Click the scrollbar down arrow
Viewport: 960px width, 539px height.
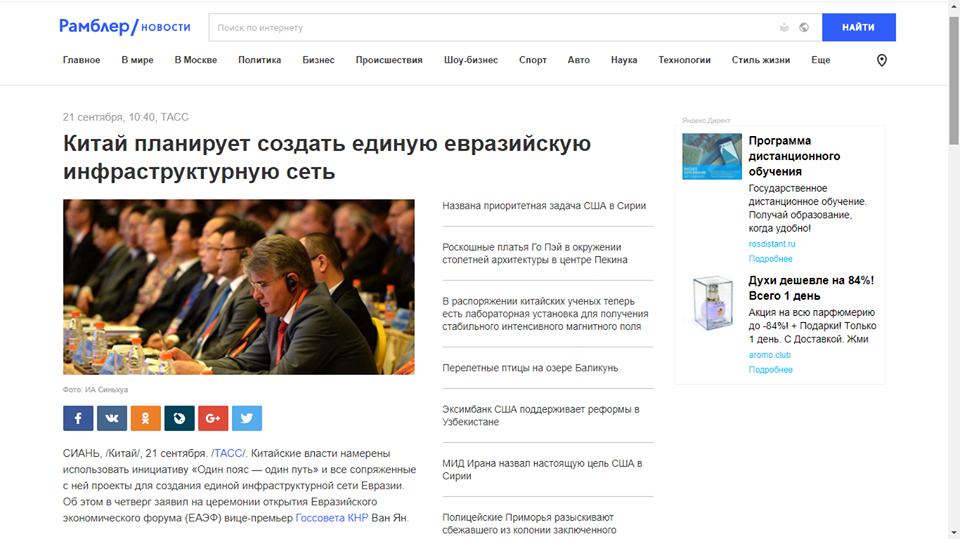951,532
